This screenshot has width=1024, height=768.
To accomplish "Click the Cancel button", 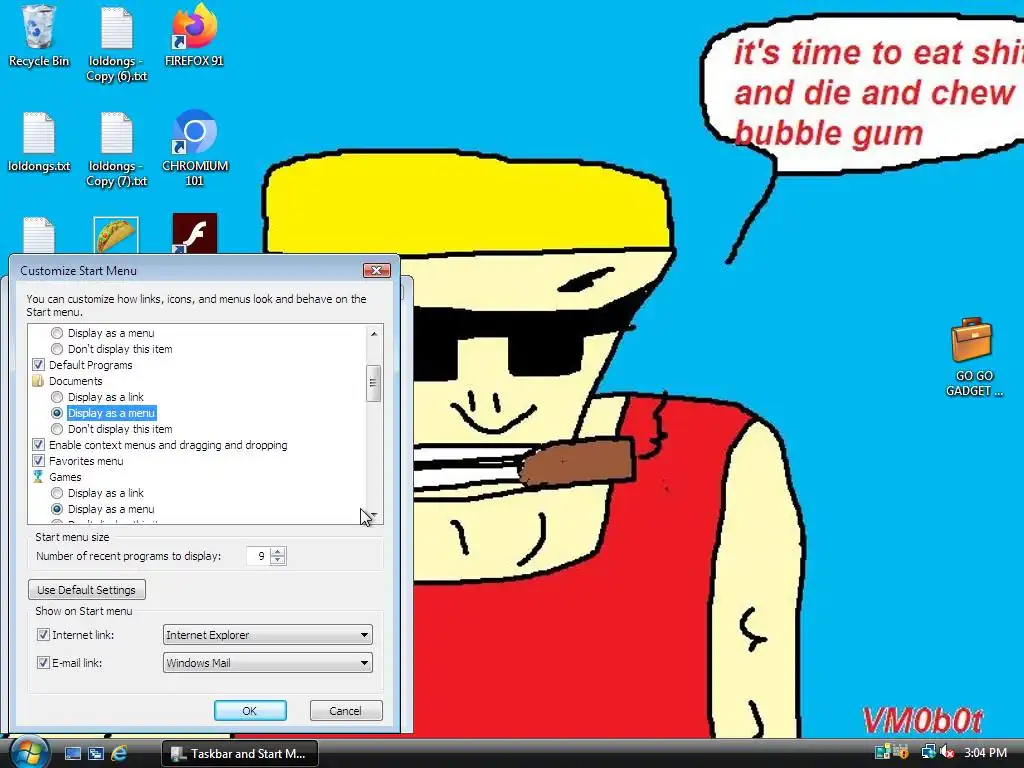I will pos(345,711).
